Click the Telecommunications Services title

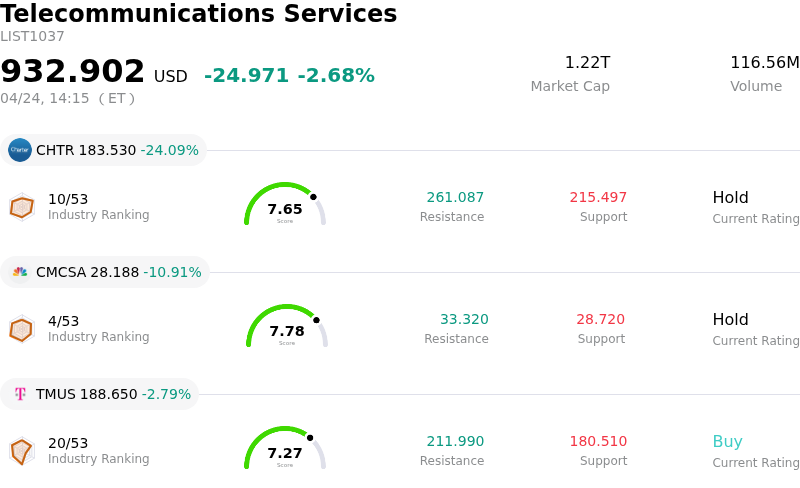click(x=199, y=14)
